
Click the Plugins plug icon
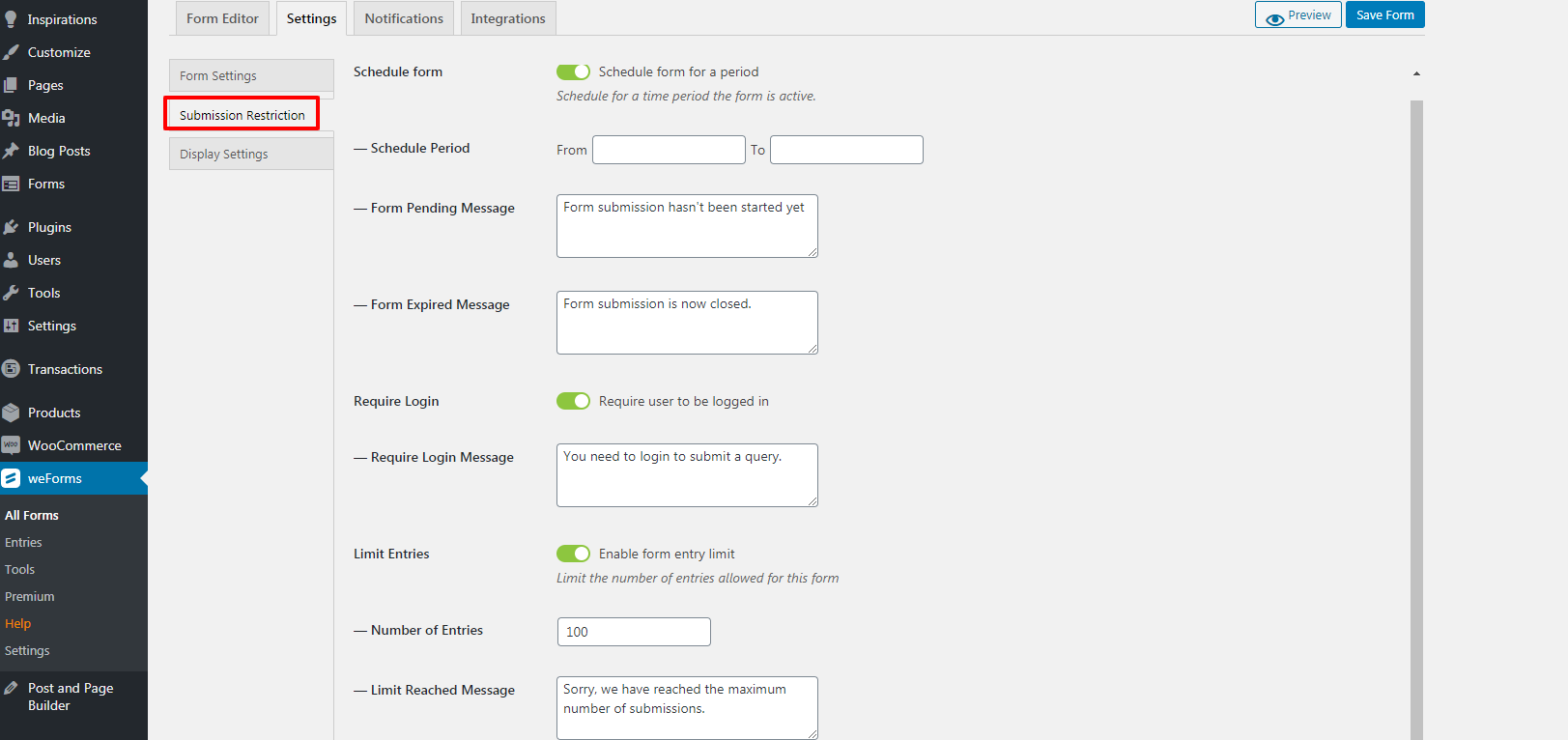click(11, 227)
